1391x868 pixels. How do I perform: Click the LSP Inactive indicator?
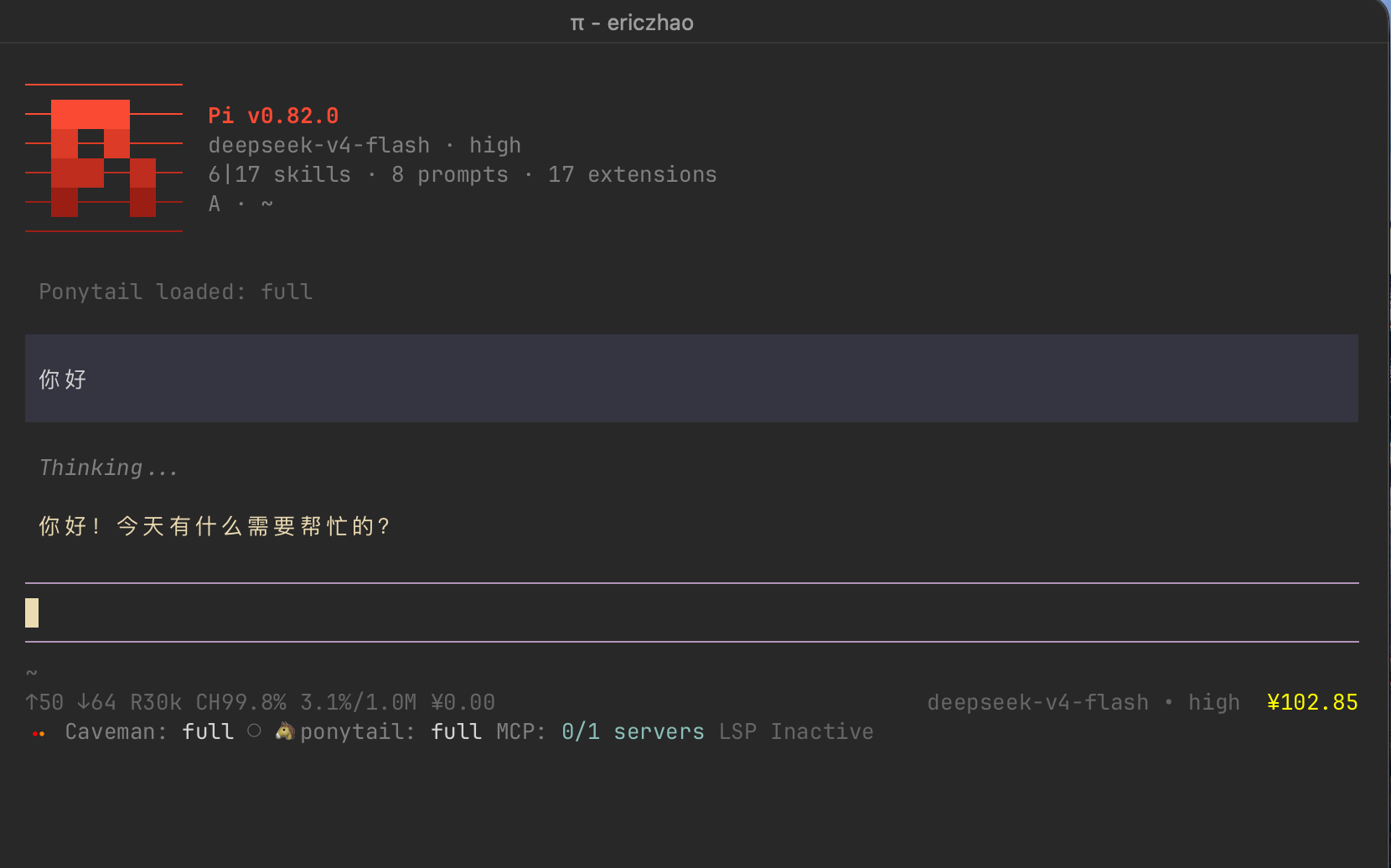point(796,731)
